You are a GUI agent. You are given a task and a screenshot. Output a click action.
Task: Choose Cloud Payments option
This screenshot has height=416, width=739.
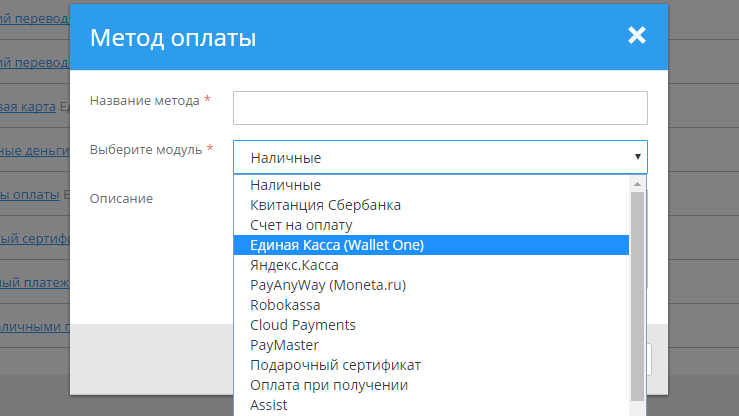pos(303,325)
